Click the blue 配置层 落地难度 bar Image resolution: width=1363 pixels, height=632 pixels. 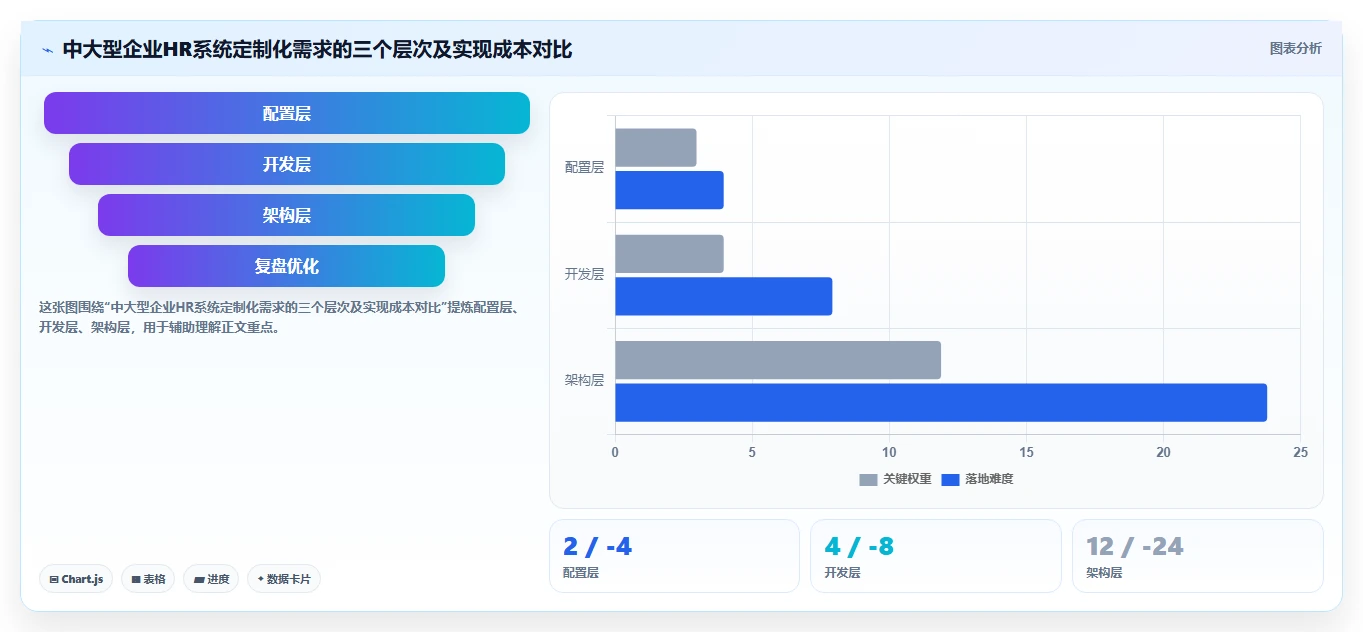[x=669, y=190]
